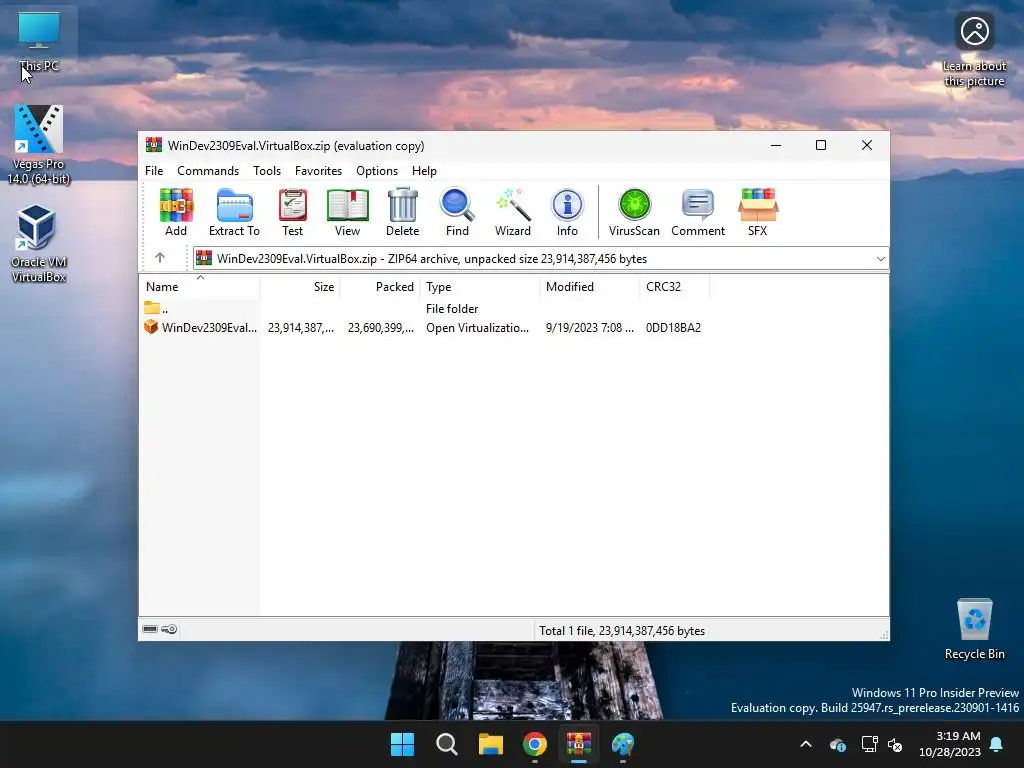Open the clock and date in taskbar

[950, 744]
